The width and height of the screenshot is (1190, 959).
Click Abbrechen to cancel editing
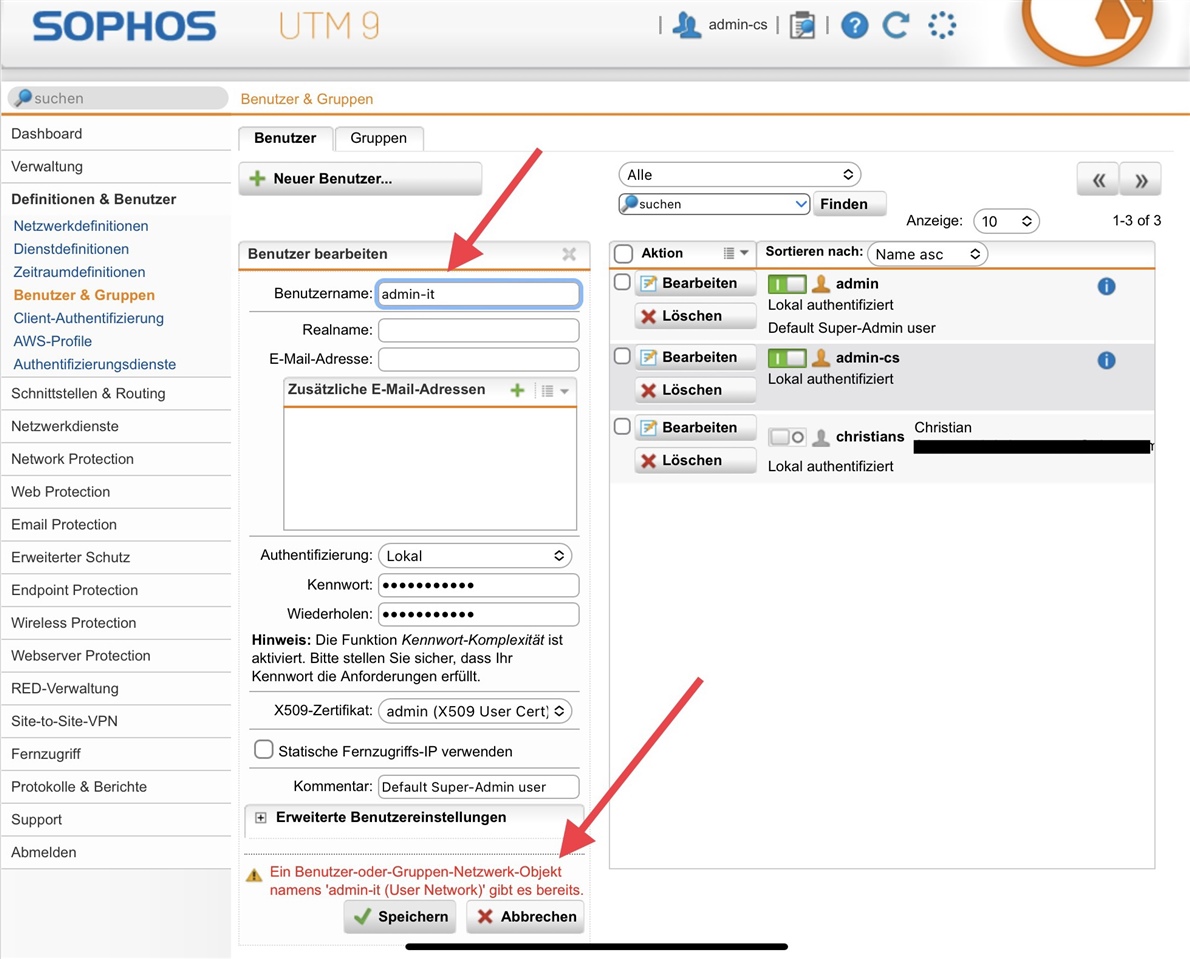(525, 917)
